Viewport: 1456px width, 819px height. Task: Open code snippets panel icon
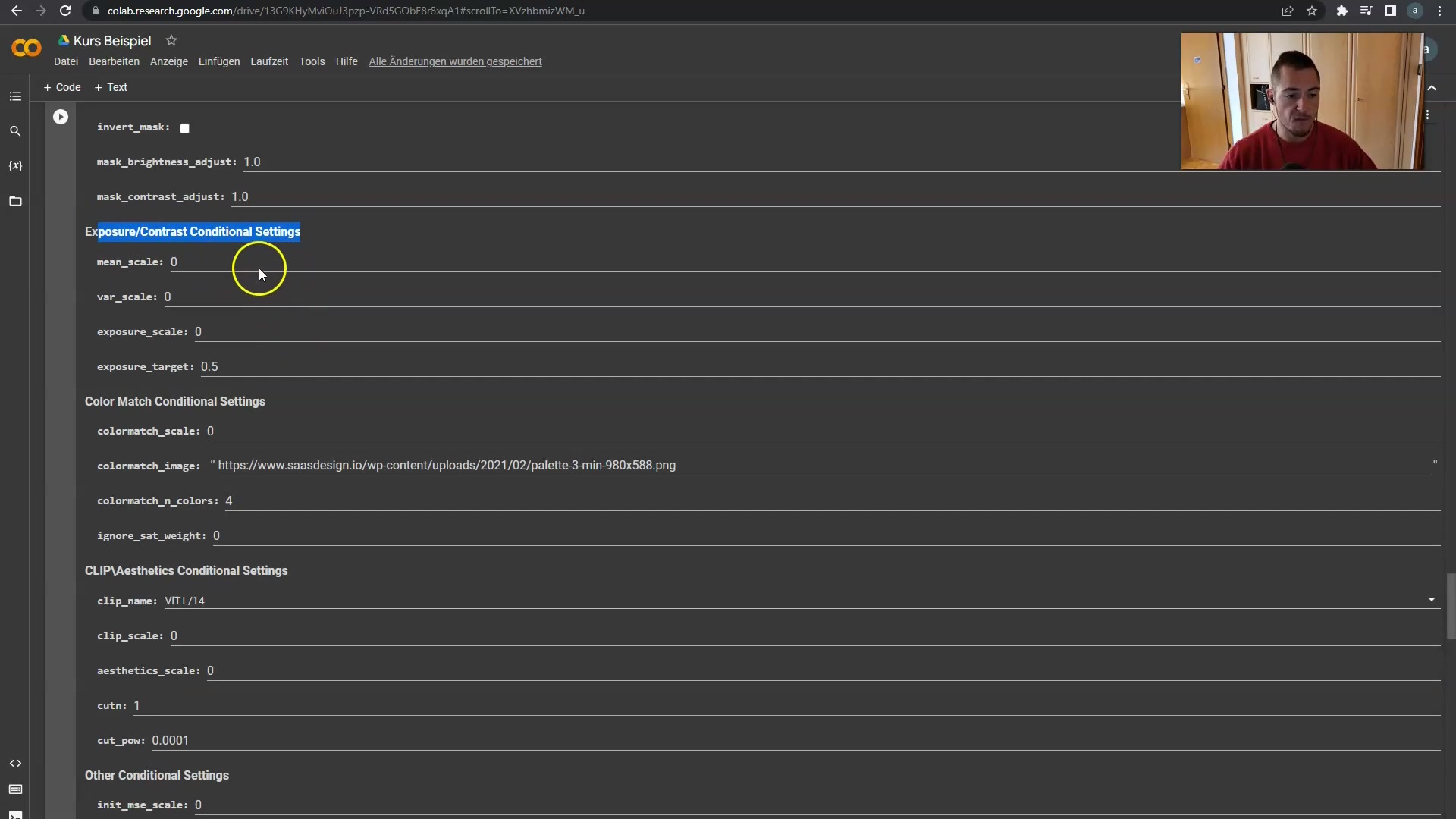(15, 763)
